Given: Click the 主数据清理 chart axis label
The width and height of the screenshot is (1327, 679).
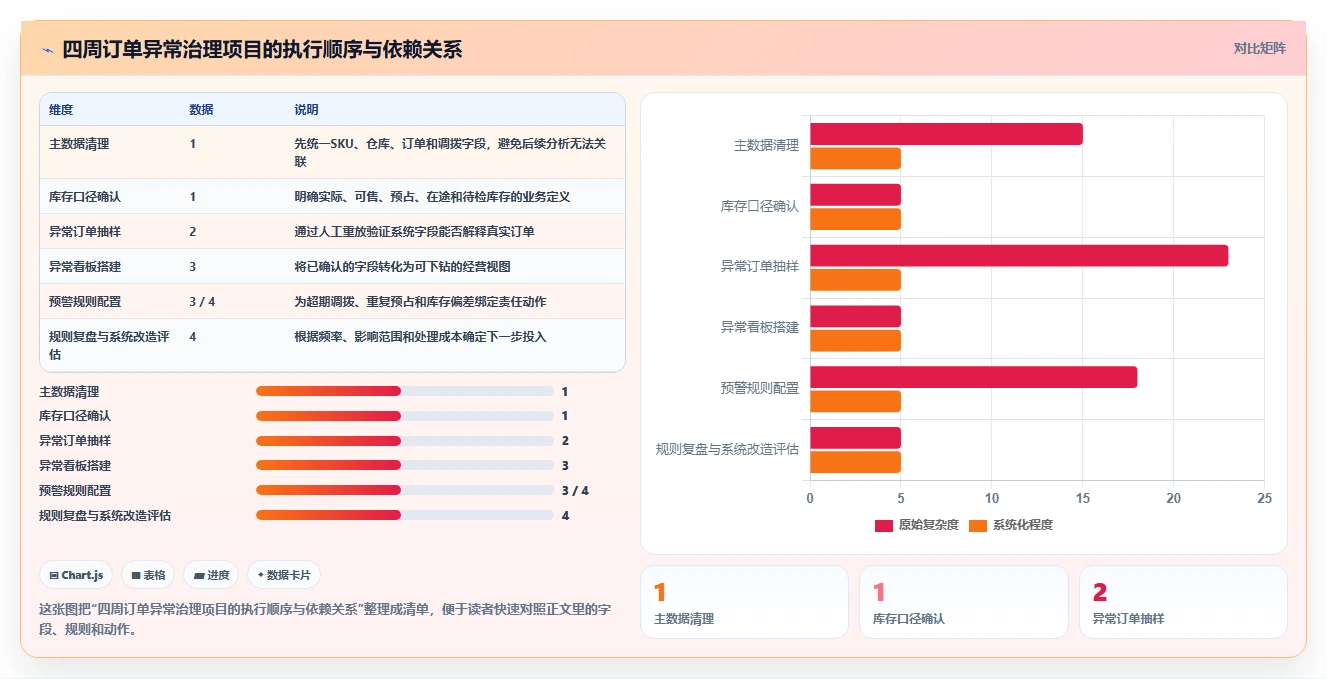Looking at the screenshot, I should (766, 146).
